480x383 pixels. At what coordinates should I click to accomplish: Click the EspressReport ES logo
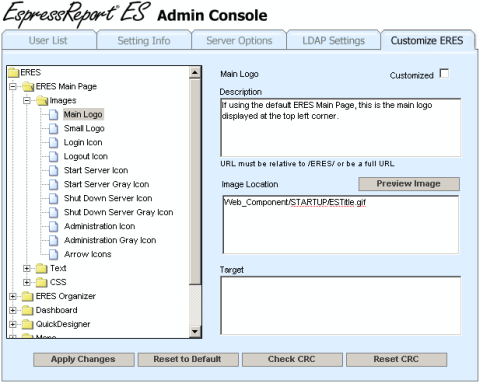[x=76, y=14]
